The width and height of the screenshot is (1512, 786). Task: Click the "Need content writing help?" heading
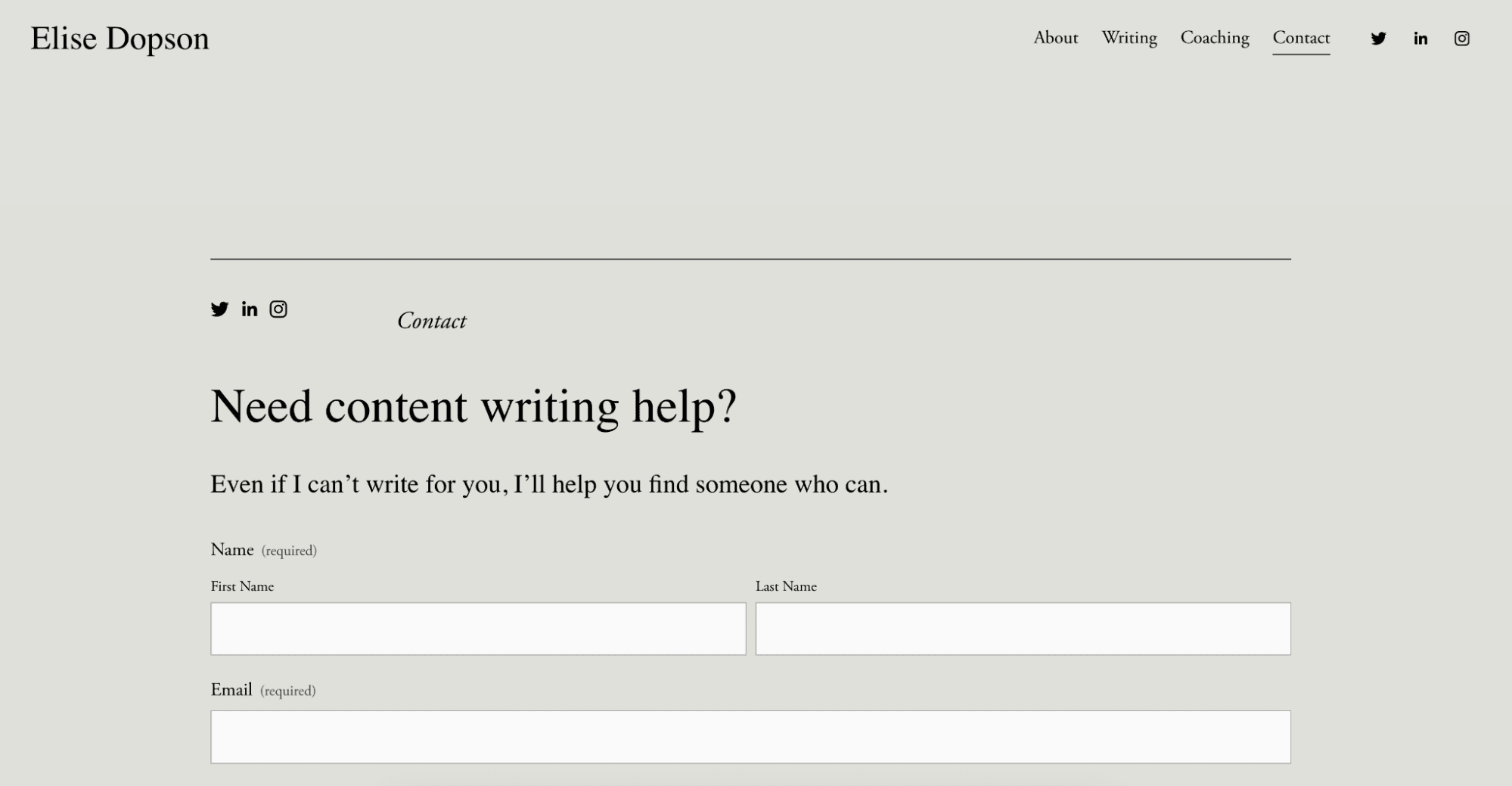pyautogui.click(x=473, y=406)
